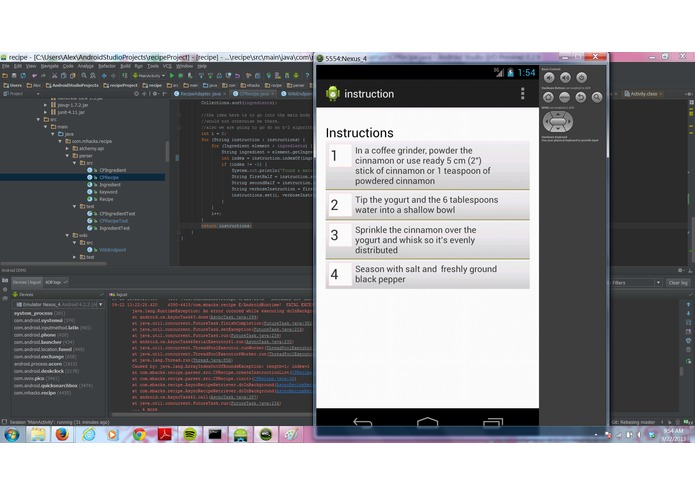Click the Find magnifier toolbar icon
The width and height of the screenshot is (695, 494).
(84, 76)
